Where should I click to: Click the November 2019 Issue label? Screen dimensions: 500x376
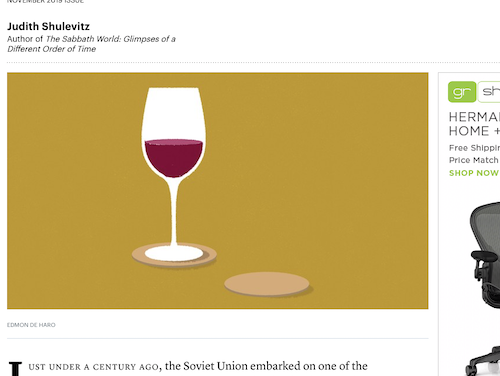pos(45,1)
